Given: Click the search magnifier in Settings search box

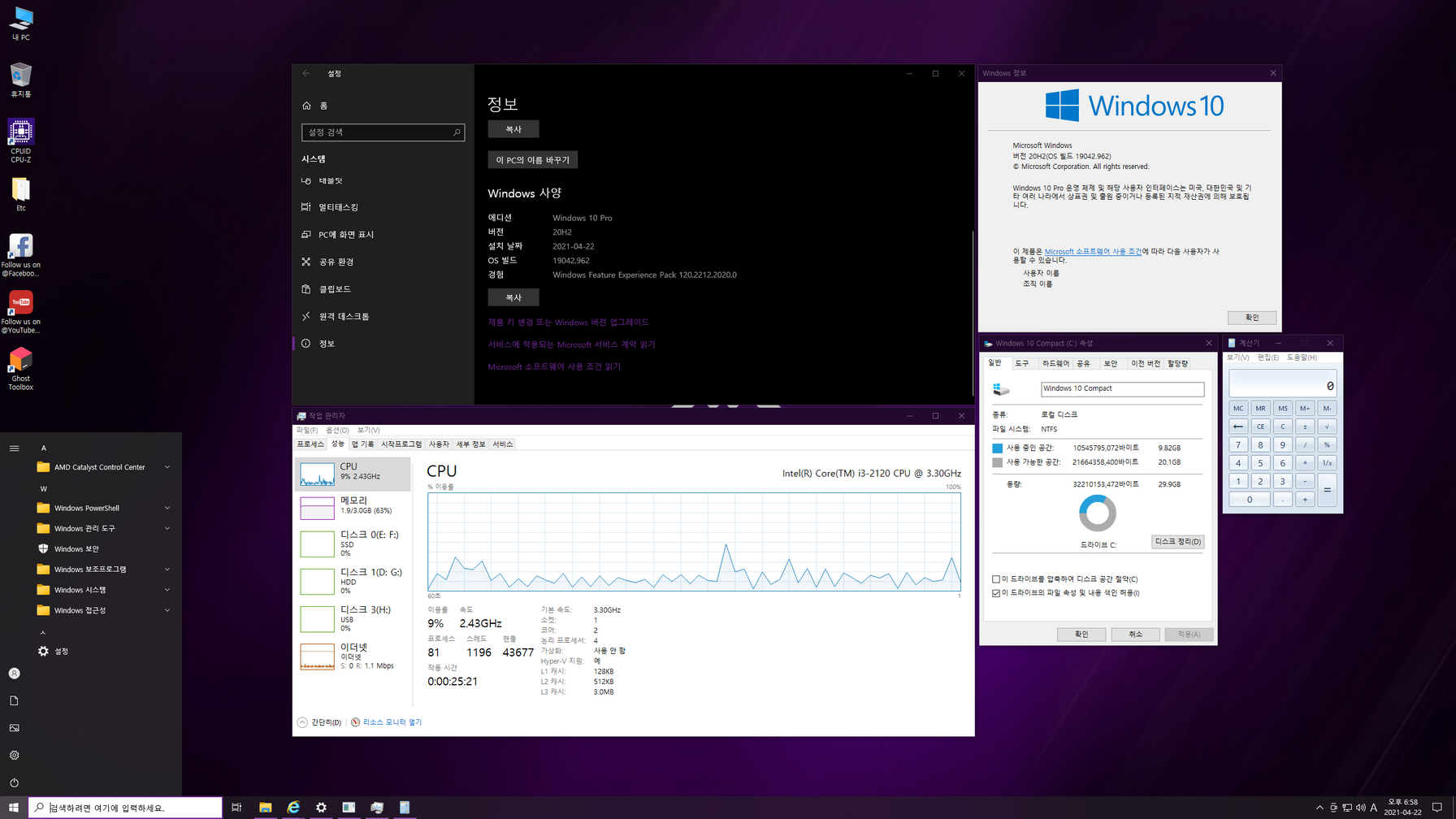Looking at the screenshot, I should point(457,132).
